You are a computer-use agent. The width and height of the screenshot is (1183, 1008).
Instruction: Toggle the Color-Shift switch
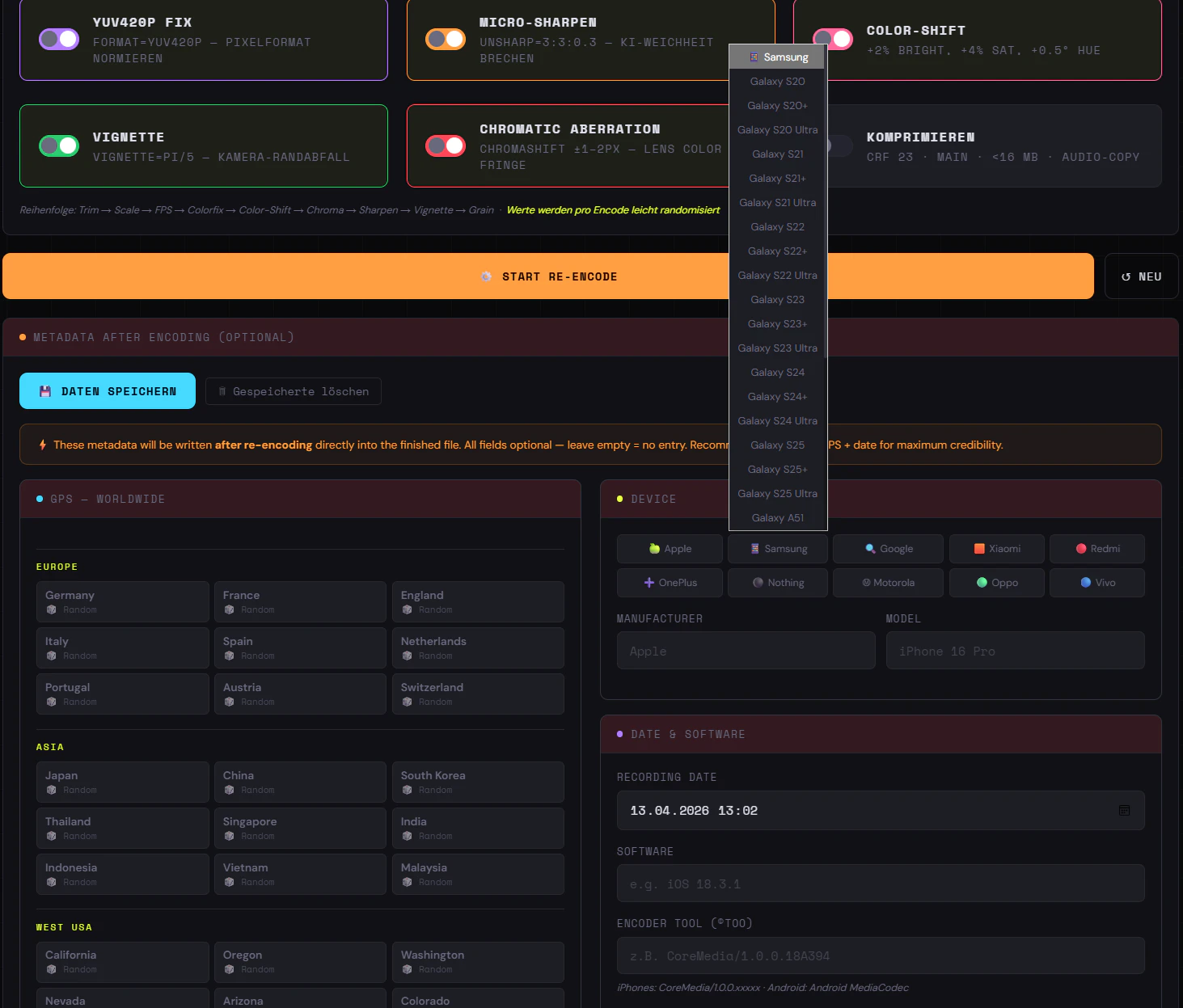click(833, 39)
